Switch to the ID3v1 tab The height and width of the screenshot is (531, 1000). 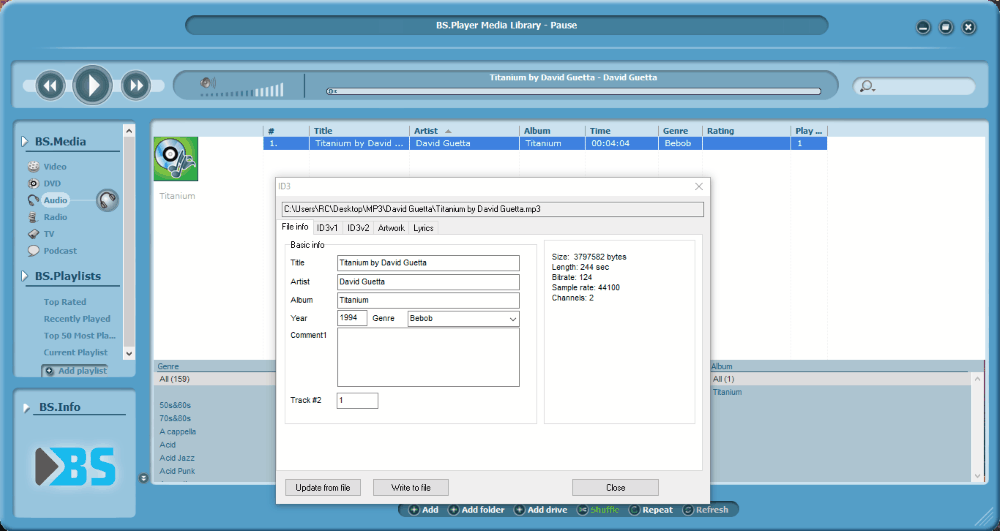coord(327,228)
